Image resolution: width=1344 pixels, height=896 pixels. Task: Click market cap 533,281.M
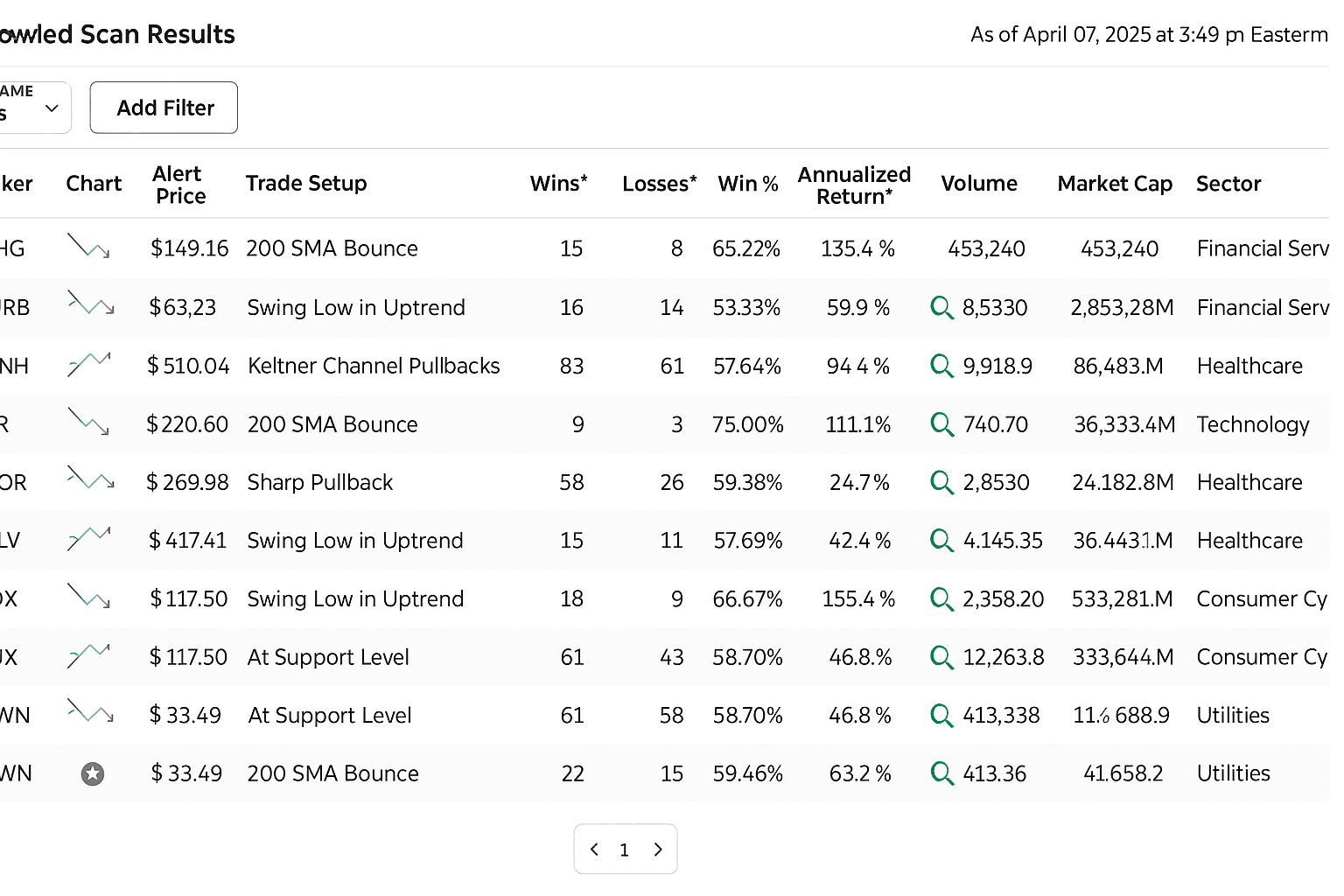click(1123, 599)
